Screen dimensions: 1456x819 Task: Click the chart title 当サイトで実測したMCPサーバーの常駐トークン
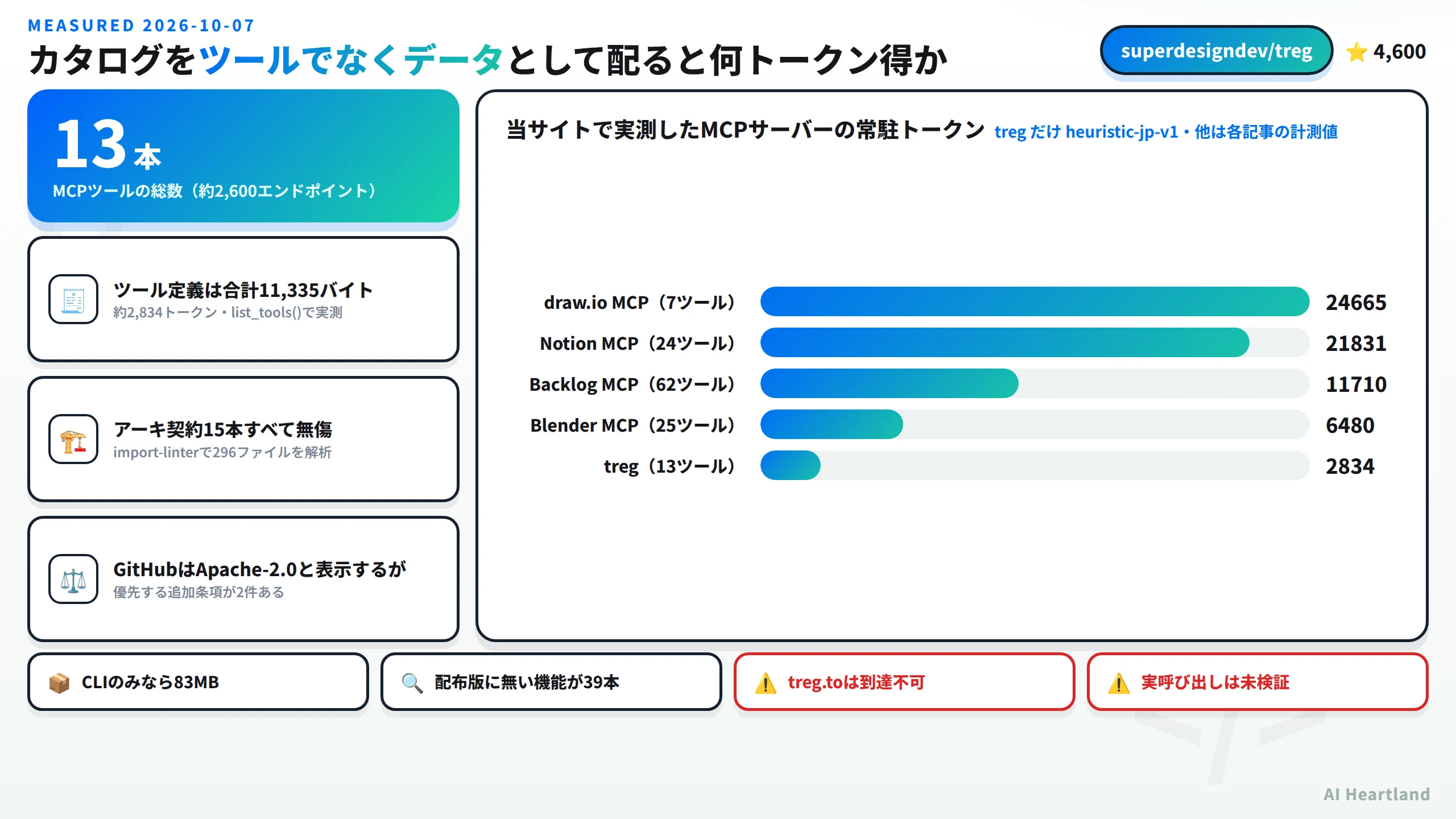745,130
